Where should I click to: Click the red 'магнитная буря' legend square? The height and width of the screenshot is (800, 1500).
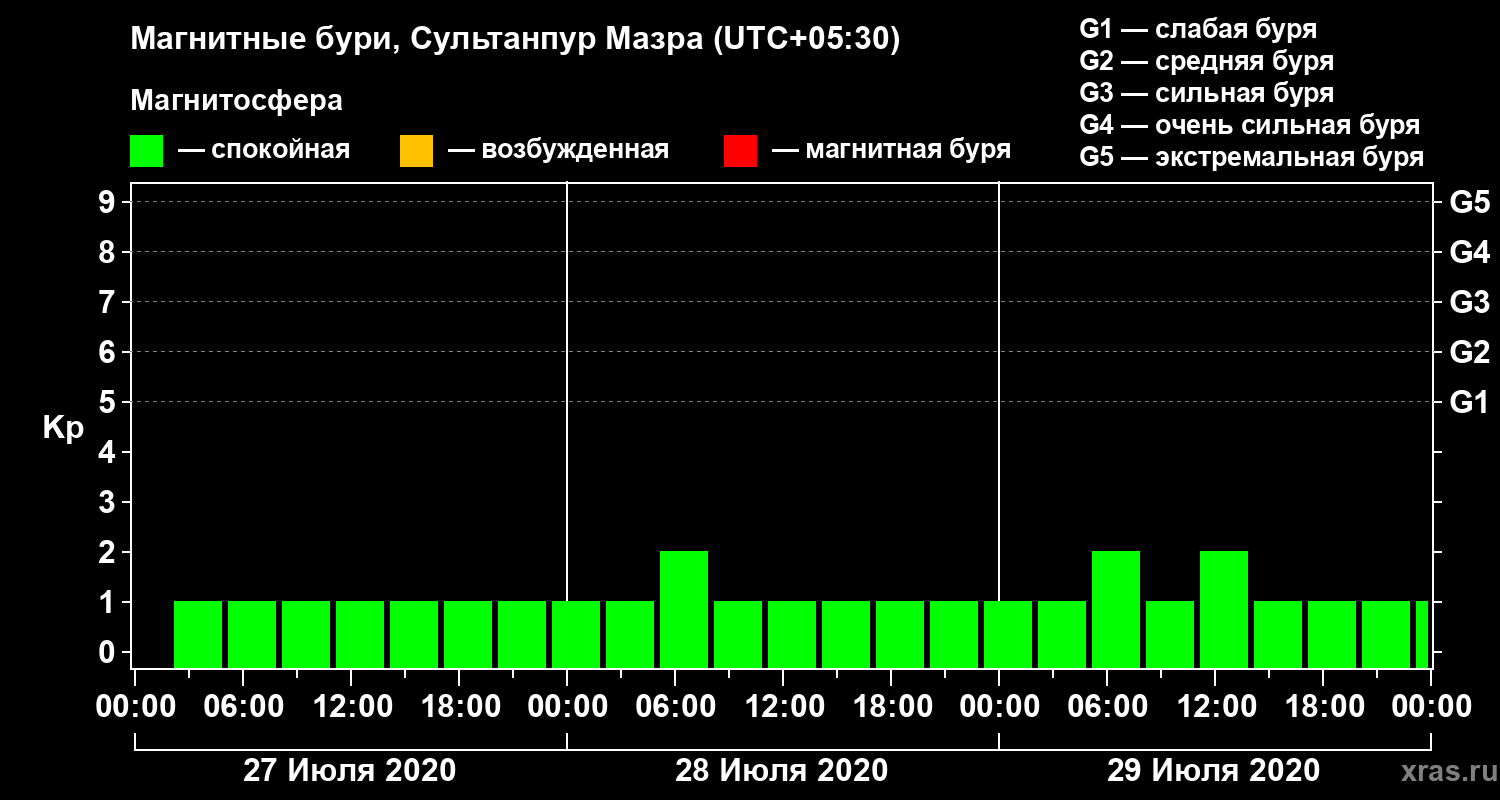pos(740,151)
